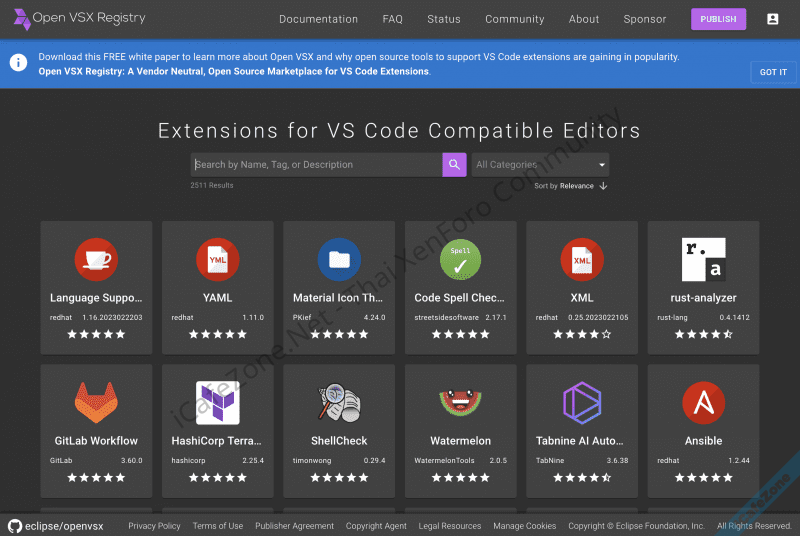Screen dimensions: 800x536
Task: Expand the All Categories dropdown
Action: (540, 165)
